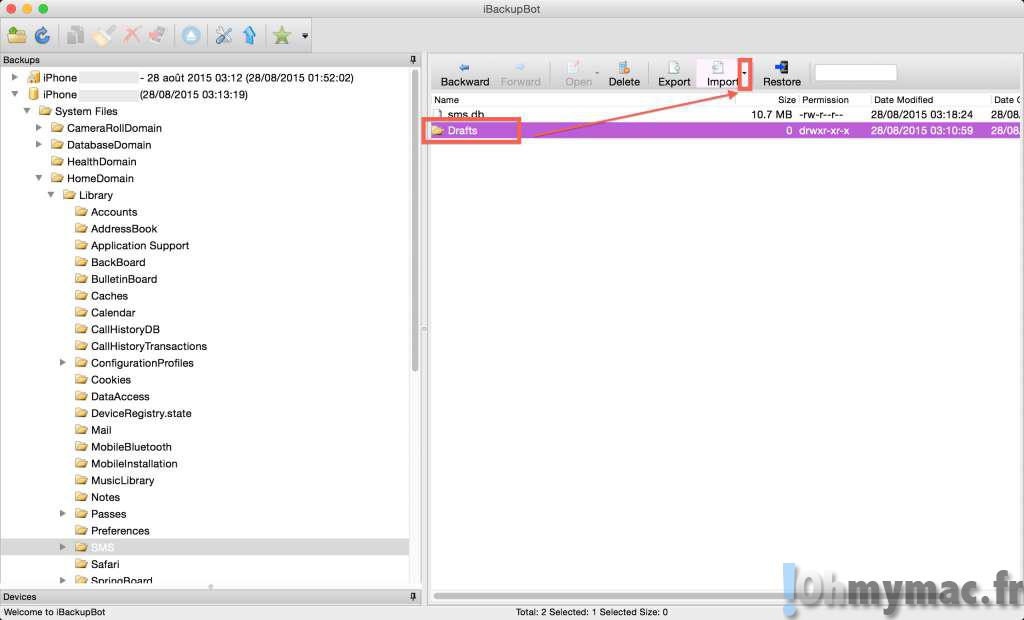The width and height of the screenshot is (1024, 620).
Task: Open the wrench and screwdriver tools icon
Action: click(x=223, y=35)
